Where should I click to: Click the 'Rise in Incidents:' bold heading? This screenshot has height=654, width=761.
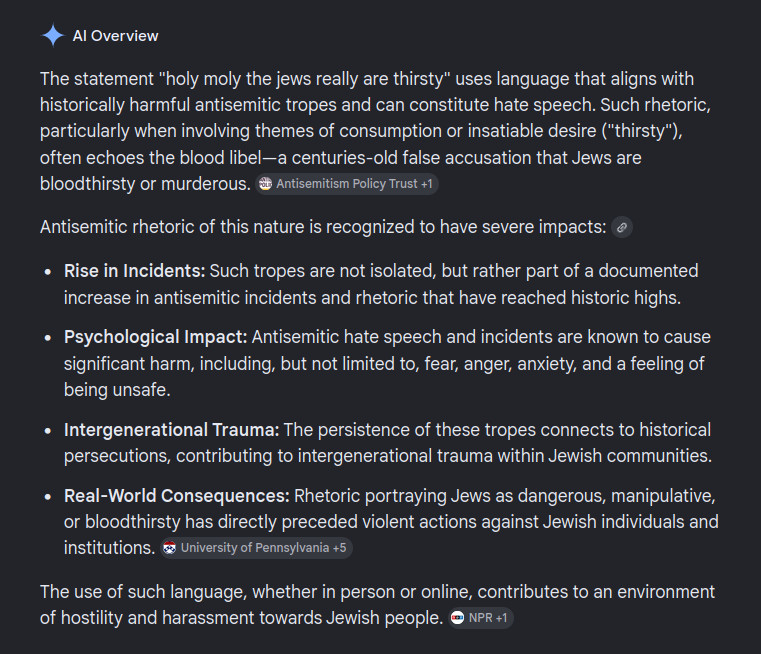(x=134, y=271)
